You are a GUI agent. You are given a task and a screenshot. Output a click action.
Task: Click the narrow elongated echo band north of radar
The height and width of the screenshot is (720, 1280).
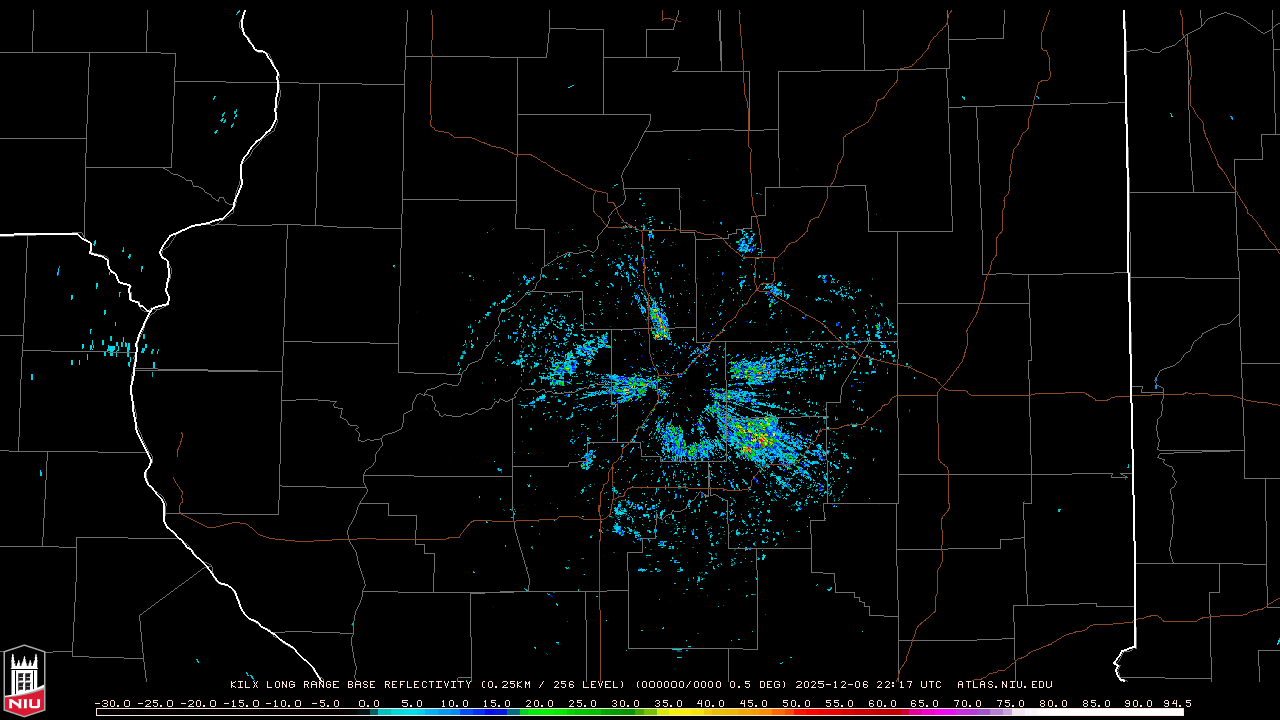tap(656, 318)
